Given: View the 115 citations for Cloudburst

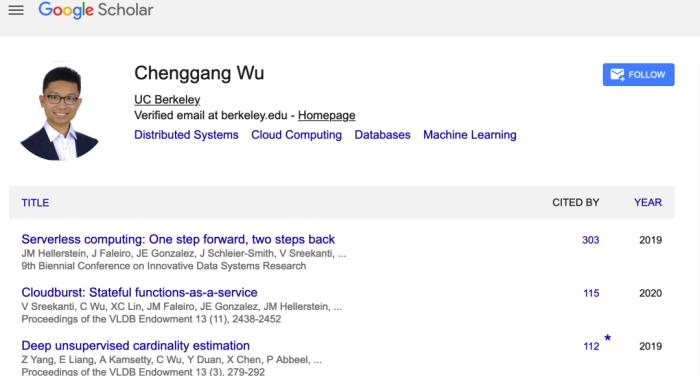Looking at the screenshot, I should [x=591, y=293].
